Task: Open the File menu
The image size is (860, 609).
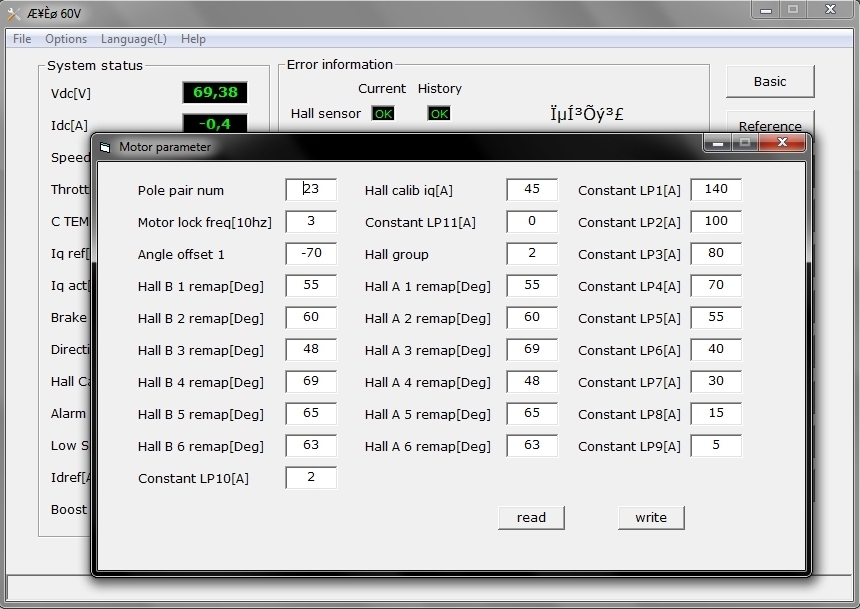Action: point(21,39)
